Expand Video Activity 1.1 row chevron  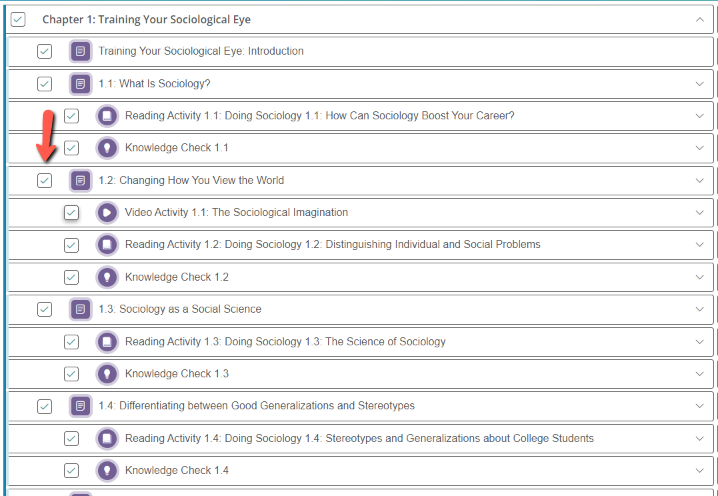tap(700, 213)
